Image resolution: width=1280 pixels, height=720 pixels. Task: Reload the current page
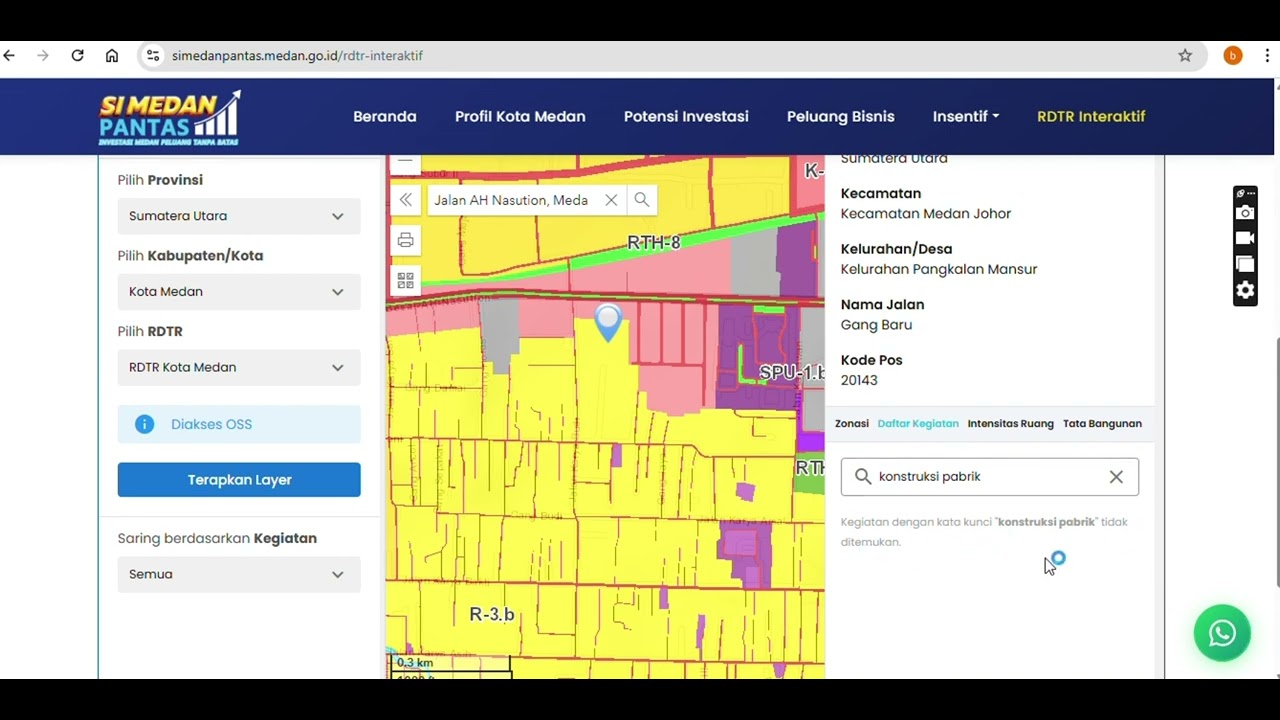(77, 56)
